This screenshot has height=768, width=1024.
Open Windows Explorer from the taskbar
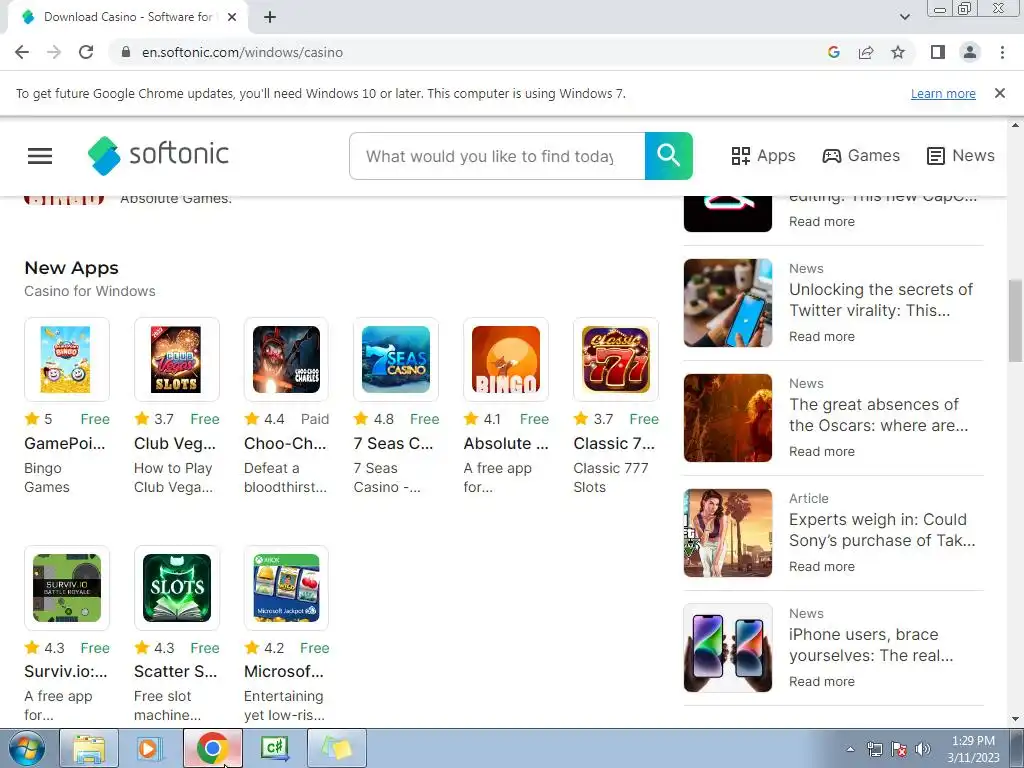(x=89, y=748)
